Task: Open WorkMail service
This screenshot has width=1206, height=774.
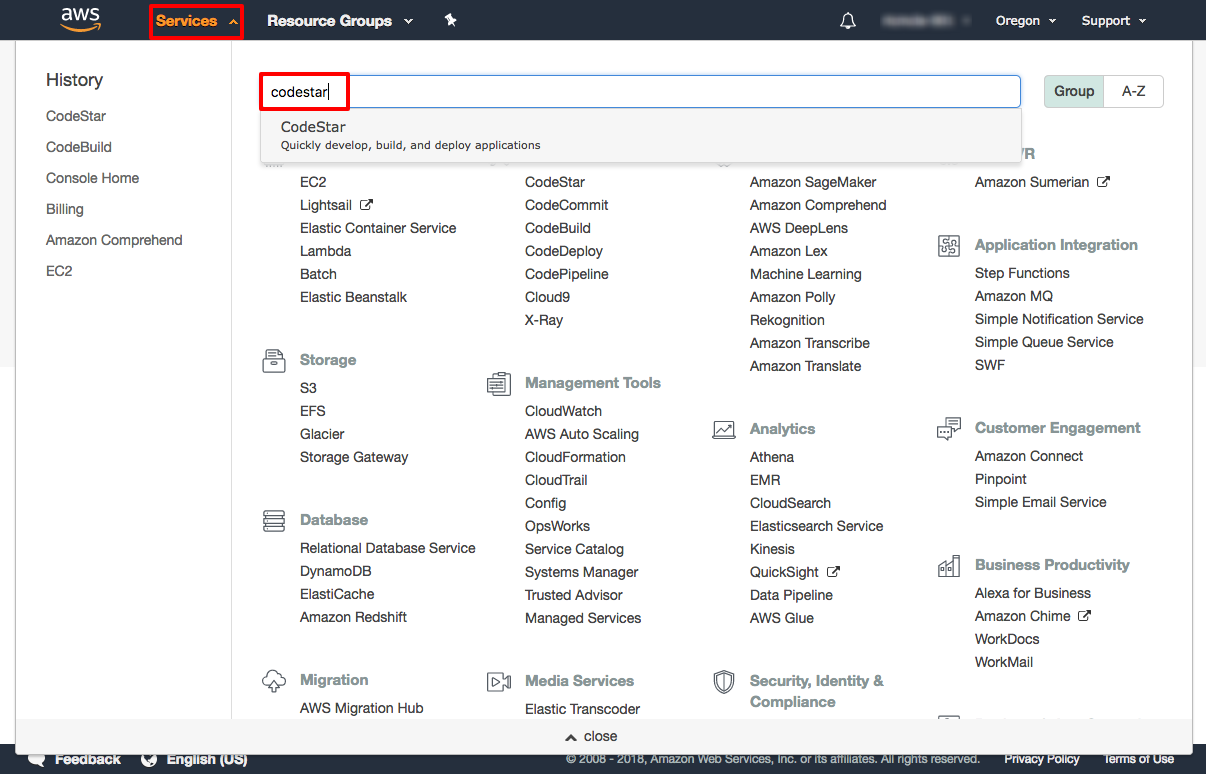Action: (x=1004, y=662)
